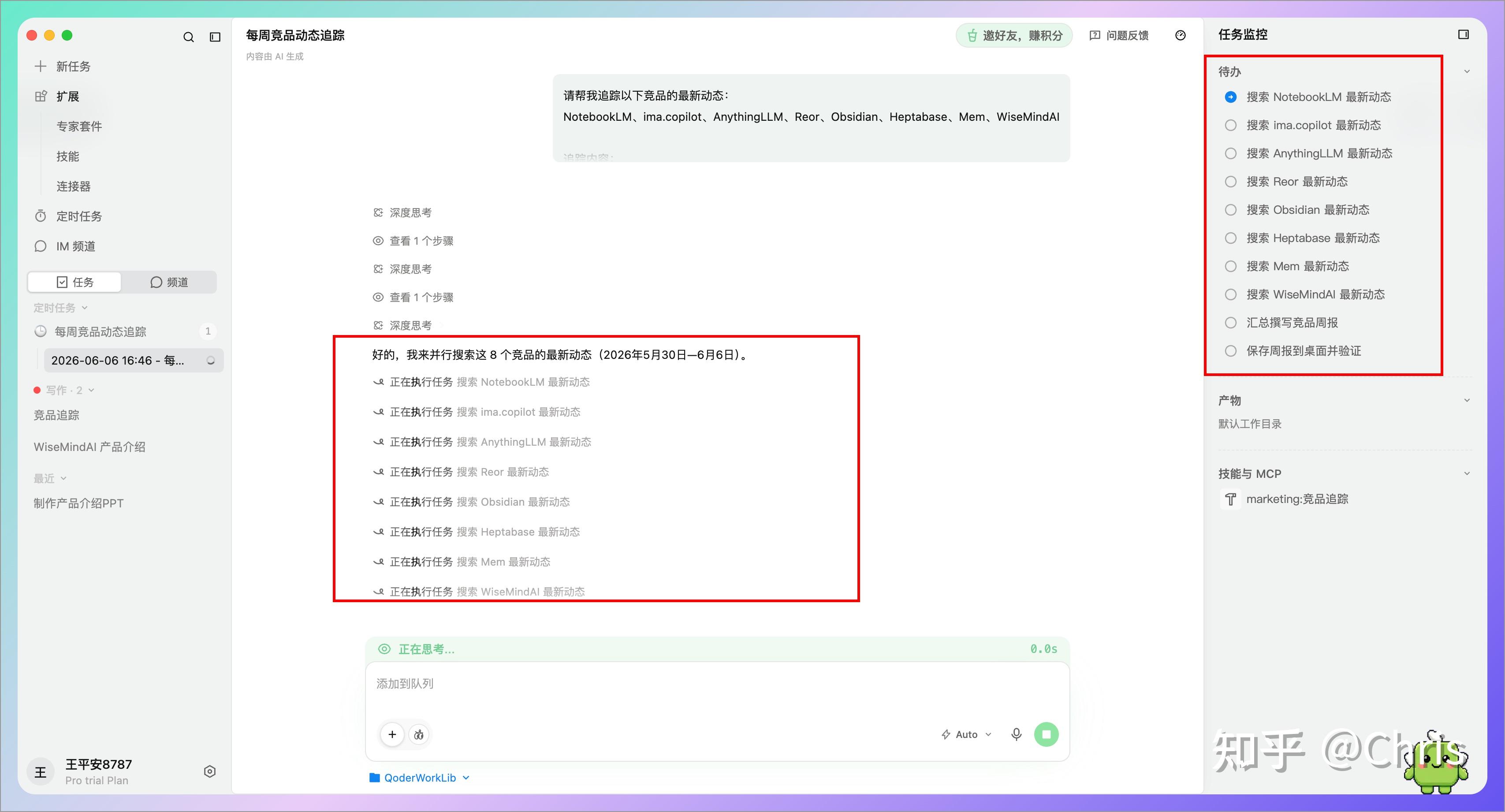Open the 技能 skills page

68,156
